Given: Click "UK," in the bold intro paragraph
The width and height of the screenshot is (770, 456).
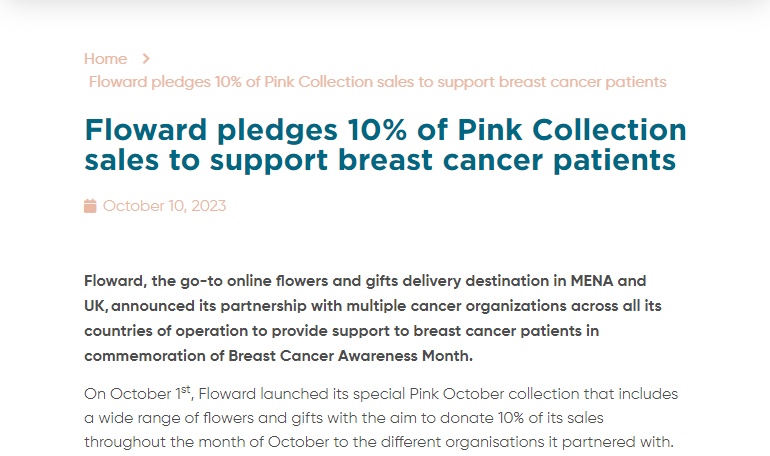Looking at the screenshot, I should point(96,306).
